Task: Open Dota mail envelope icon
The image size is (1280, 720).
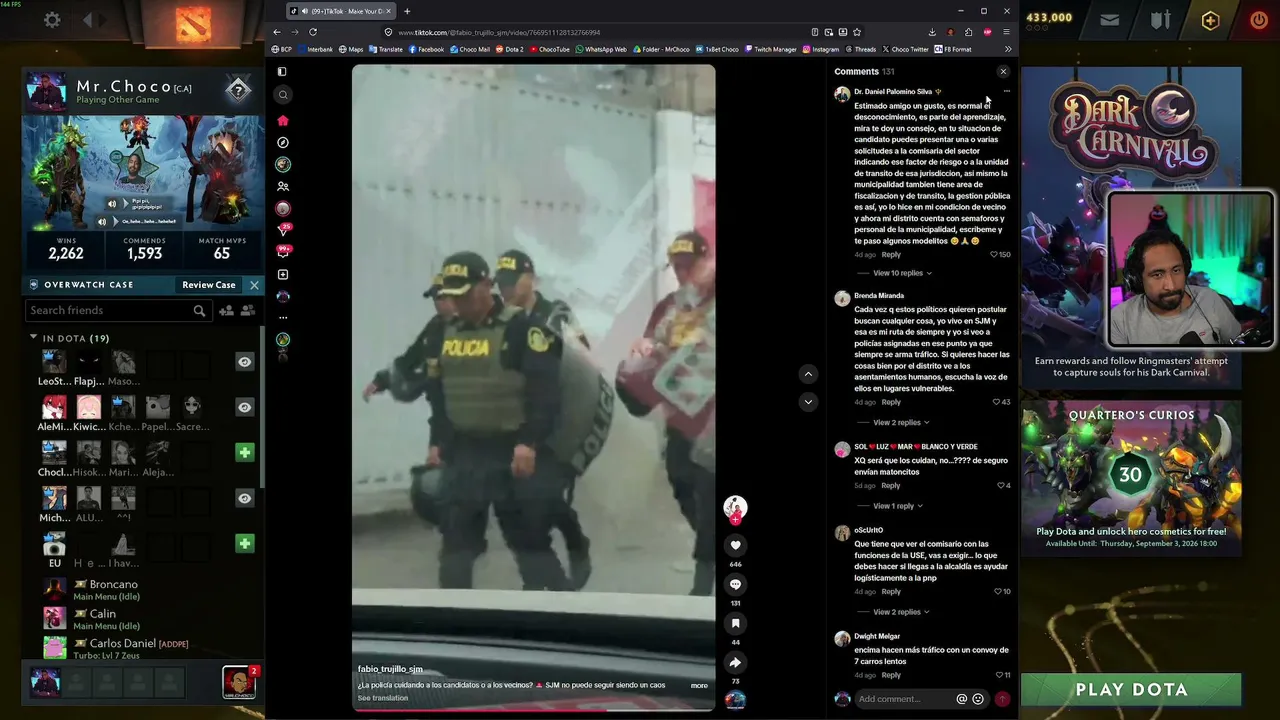Action: click(x=1110, y=19)
